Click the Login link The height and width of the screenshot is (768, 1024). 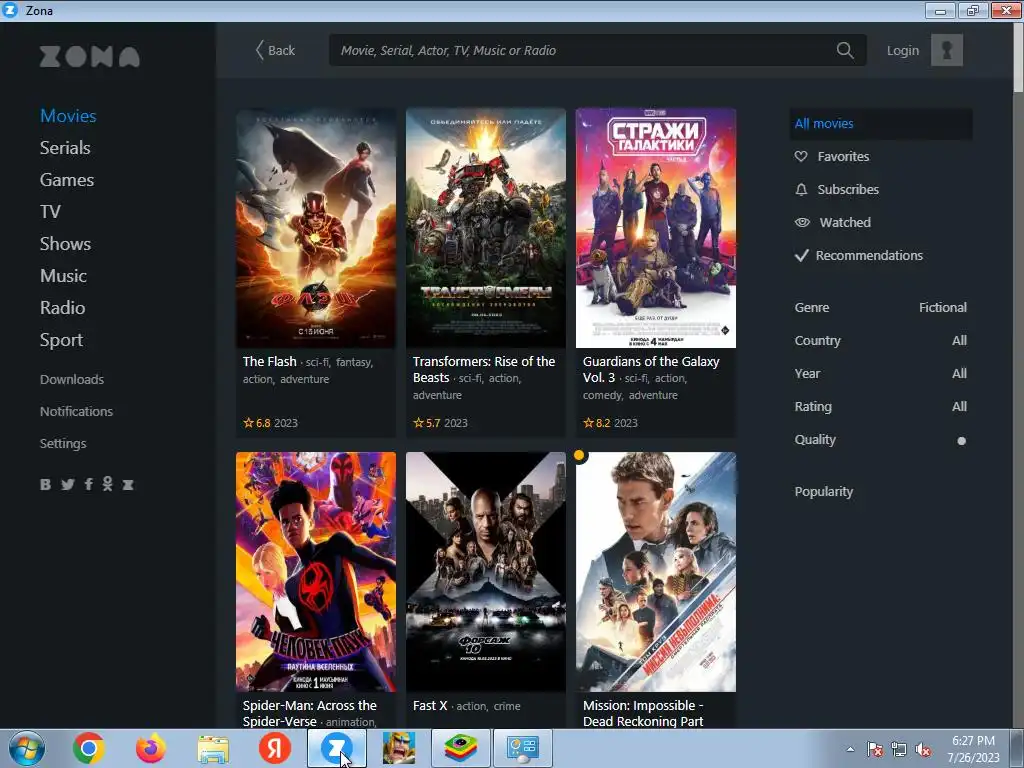(903, 50)
